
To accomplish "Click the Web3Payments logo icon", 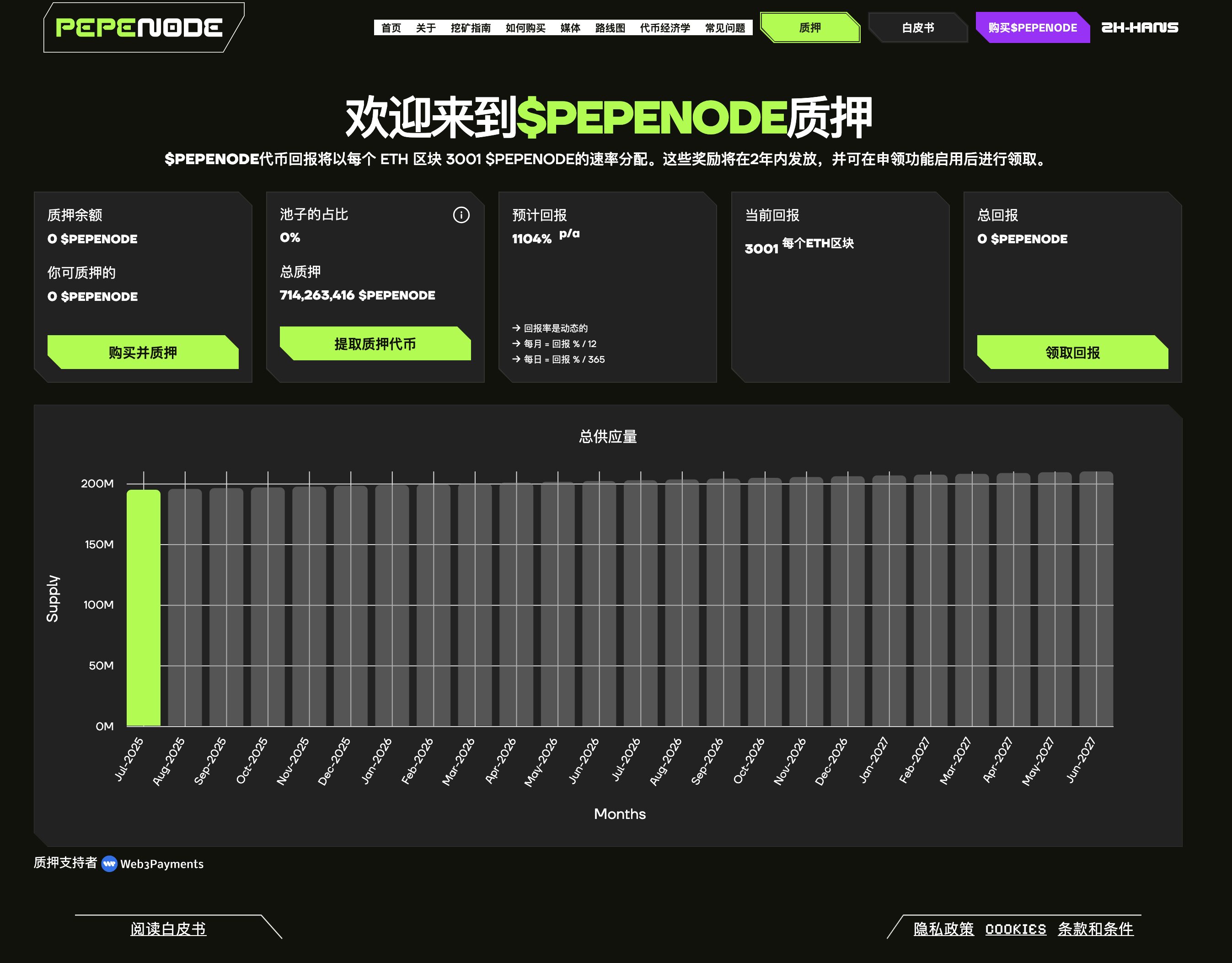I will [x=109, y=864].
